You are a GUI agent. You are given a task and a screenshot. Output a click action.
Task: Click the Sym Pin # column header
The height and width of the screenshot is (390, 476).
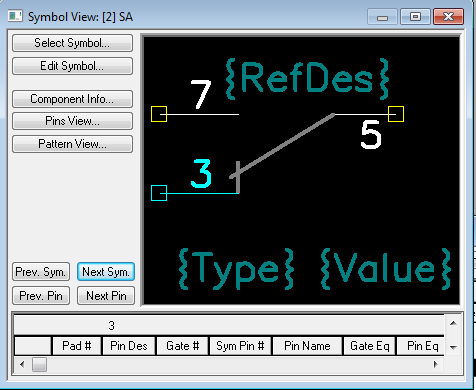click(240, 346)
